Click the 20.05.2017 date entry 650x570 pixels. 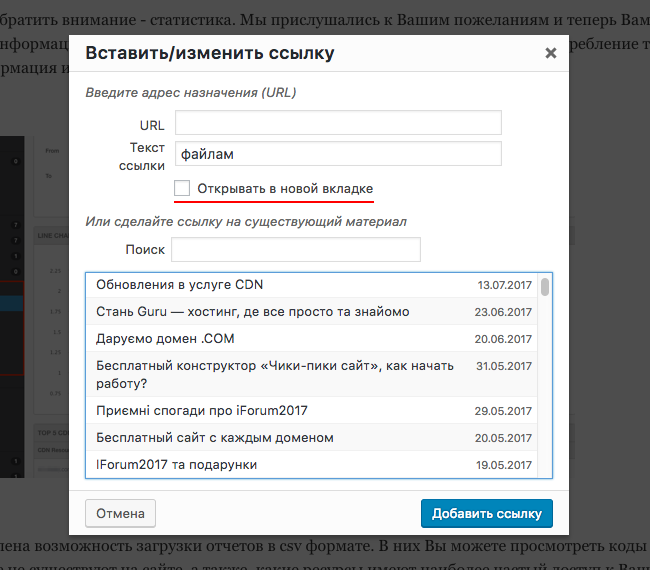pos(504,439)
